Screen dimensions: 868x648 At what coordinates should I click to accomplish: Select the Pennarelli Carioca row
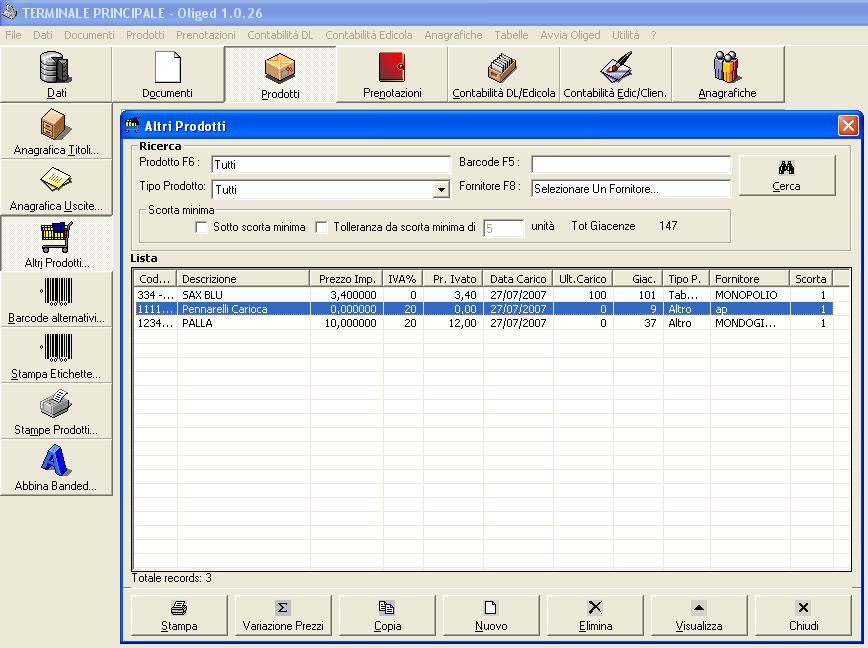tap(484, 309)
